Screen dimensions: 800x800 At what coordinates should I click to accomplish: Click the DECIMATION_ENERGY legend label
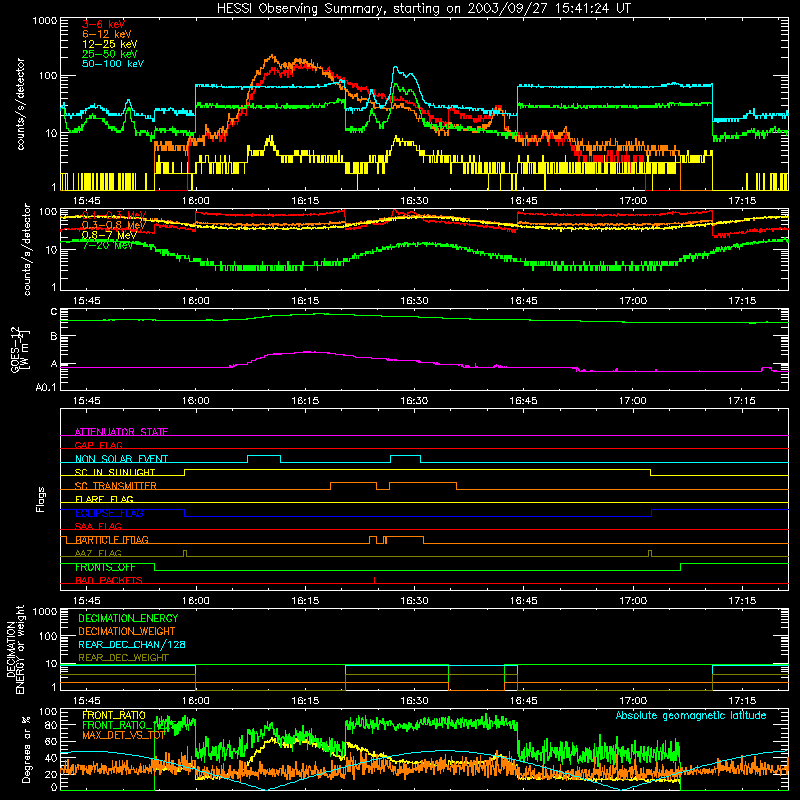click(x=128, y=618)
